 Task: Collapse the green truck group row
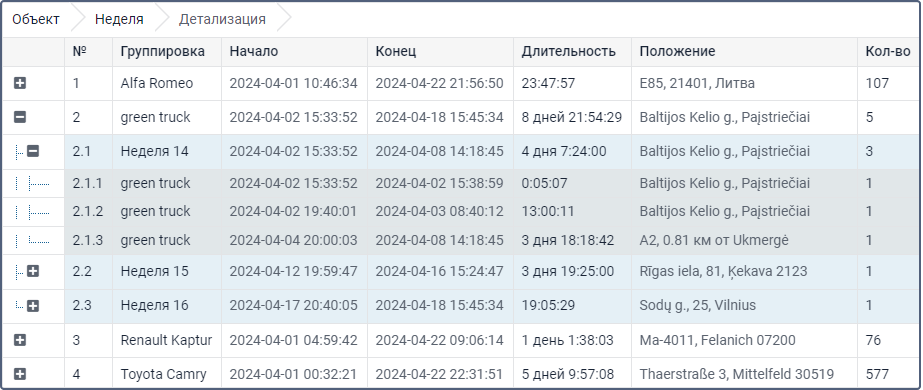19,118
